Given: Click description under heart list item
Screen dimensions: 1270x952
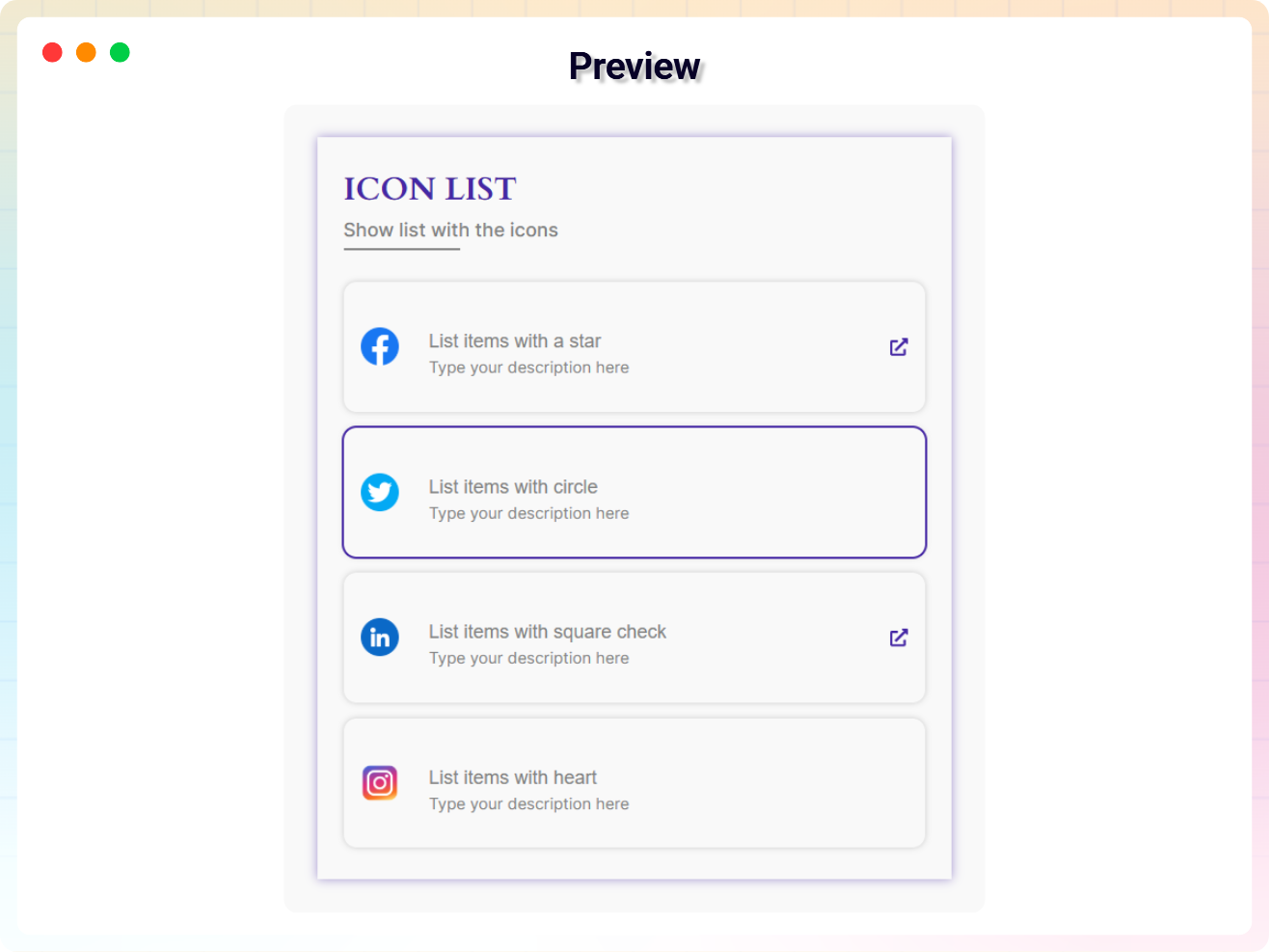Looking at the screenshot, I should (528, 803).
